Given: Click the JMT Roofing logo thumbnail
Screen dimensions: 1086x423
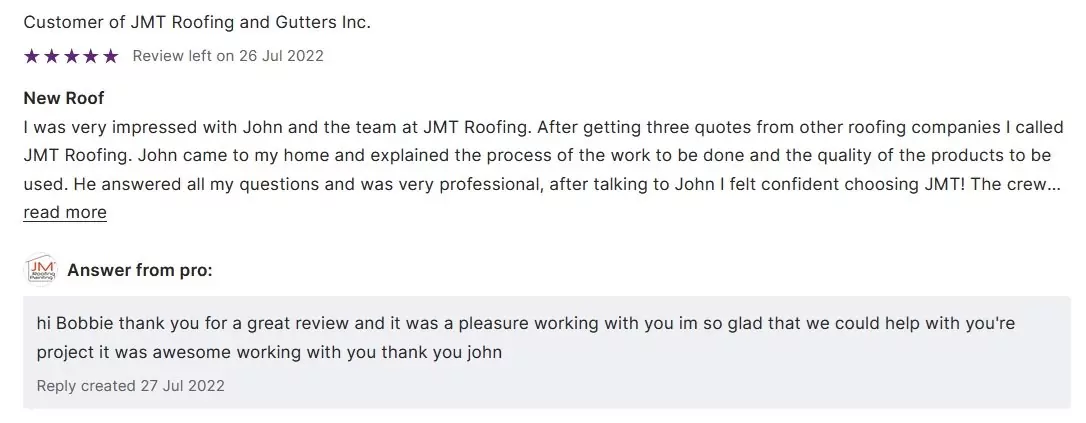Looking at the screenshot, I should tap(41, 270).
